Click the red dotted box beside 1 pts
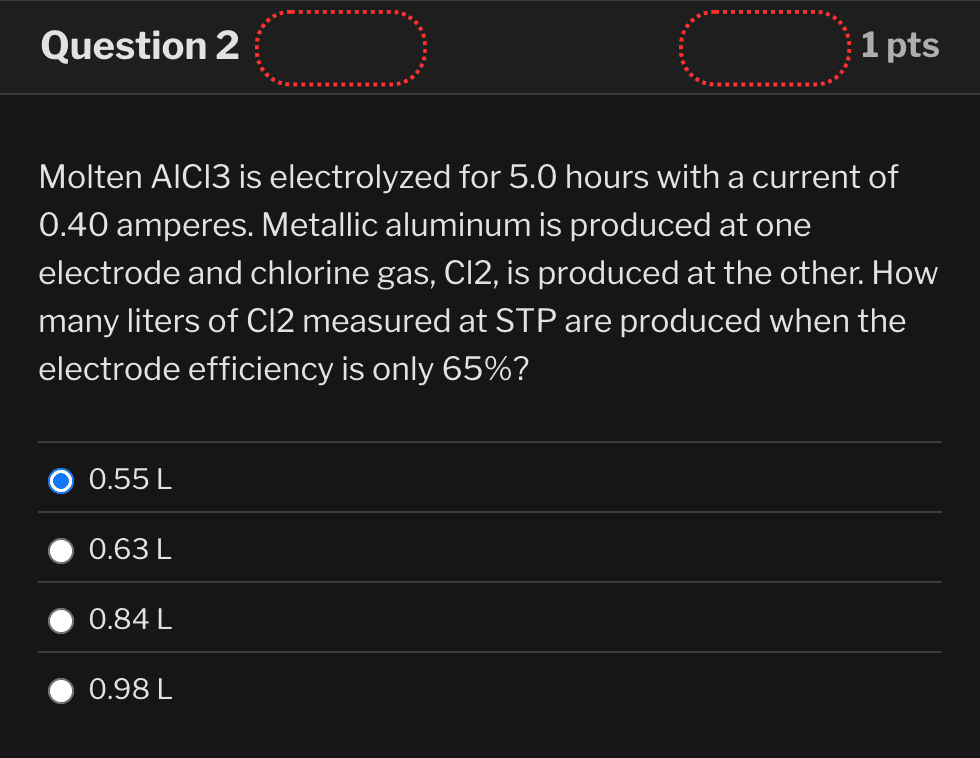 tap(764, 48)
